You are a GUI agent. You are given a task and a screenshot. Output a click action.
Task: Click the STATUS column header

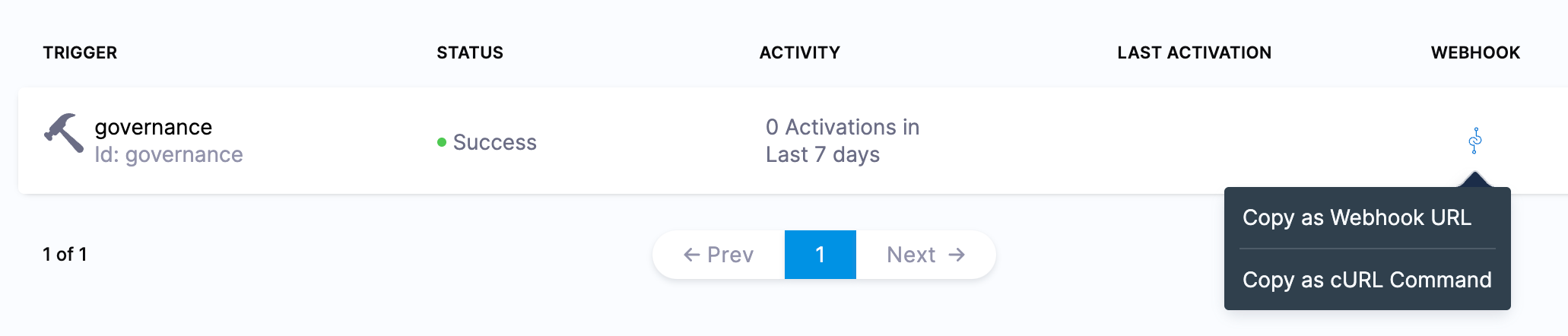tap(470, 52)
